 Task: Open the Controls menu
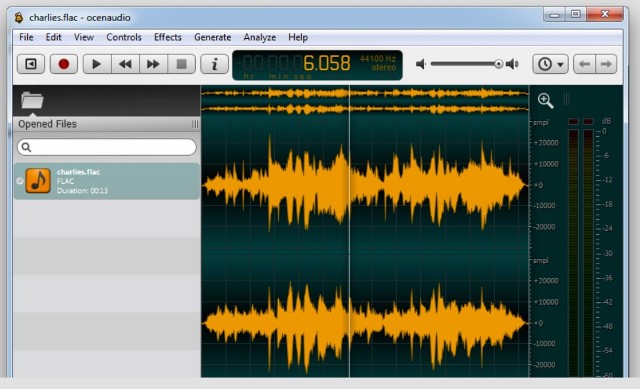(124, 37)
